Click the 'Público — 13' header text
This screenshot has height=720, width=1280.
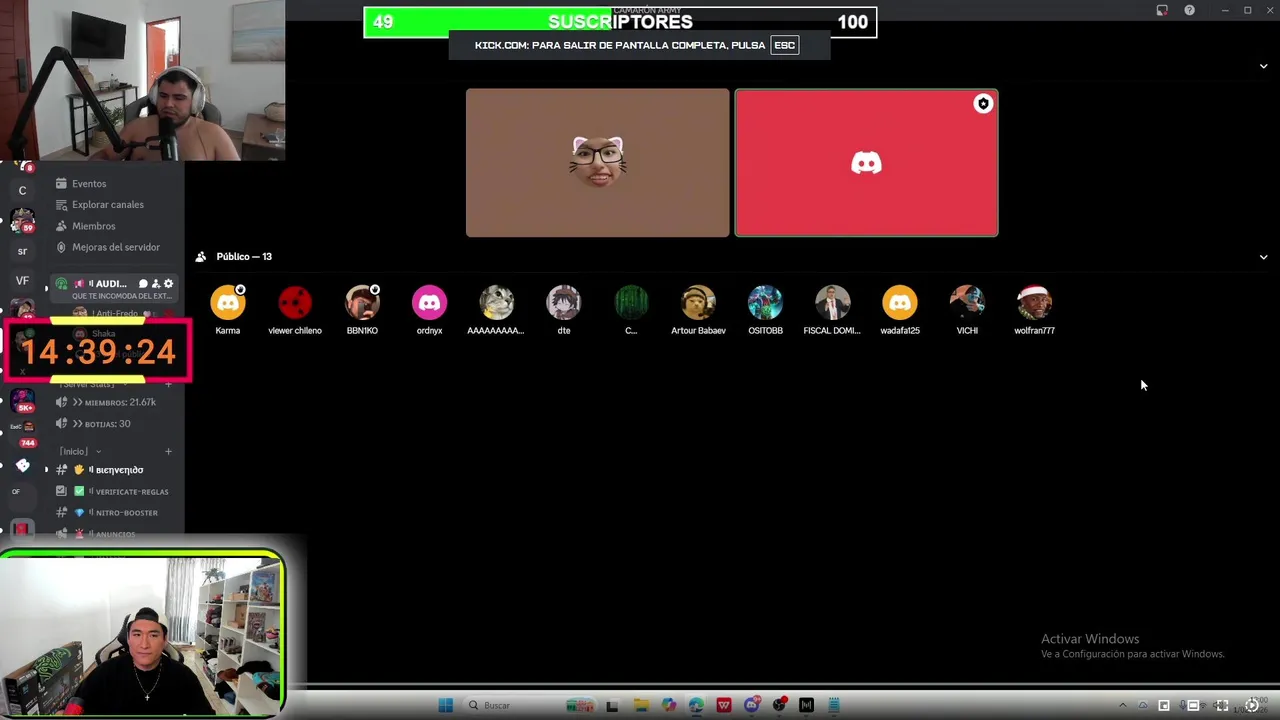pos(244,257)
